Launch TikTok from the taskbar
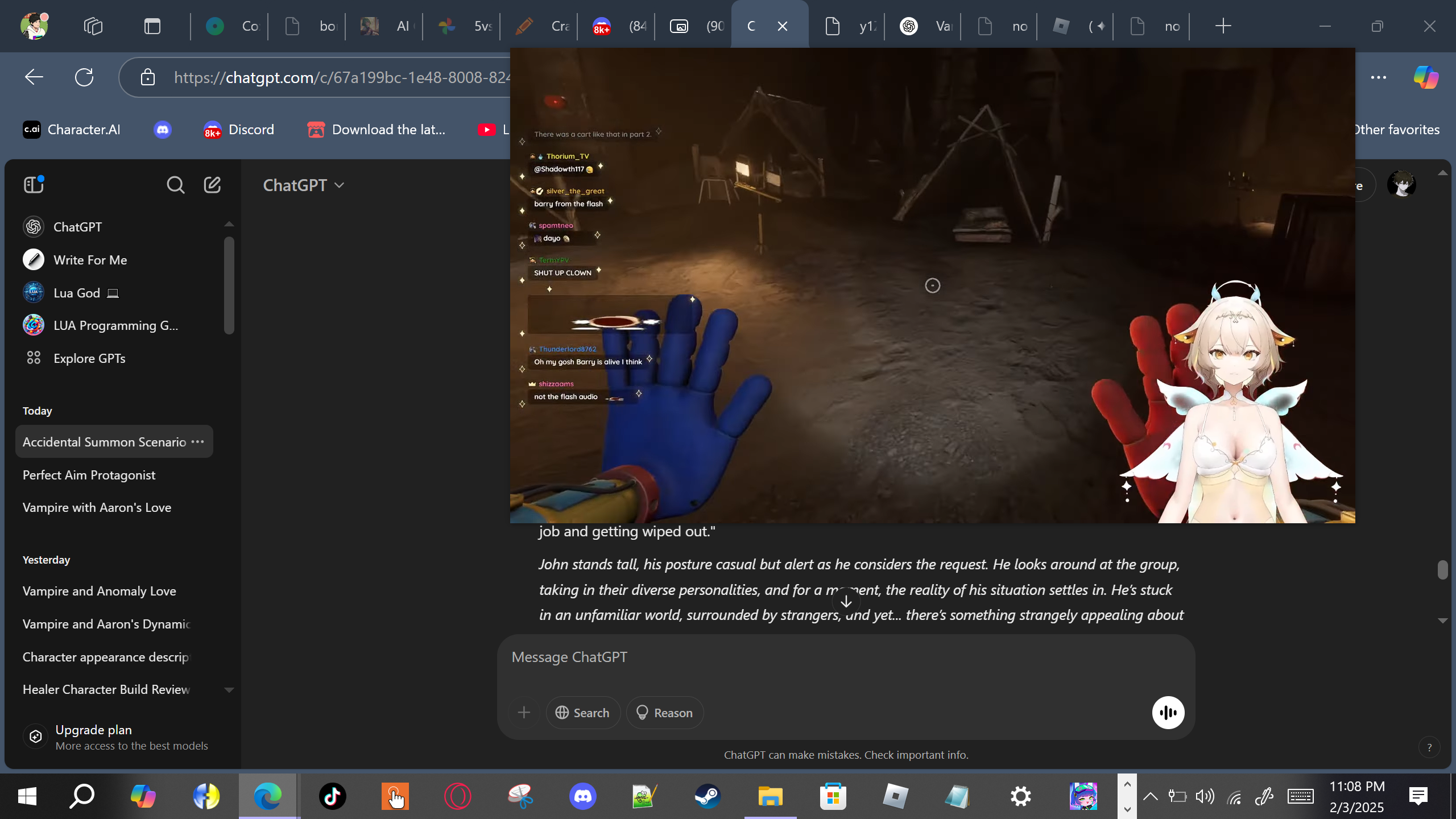Viewport: 1456px width, 819px height. pos(332,796)
